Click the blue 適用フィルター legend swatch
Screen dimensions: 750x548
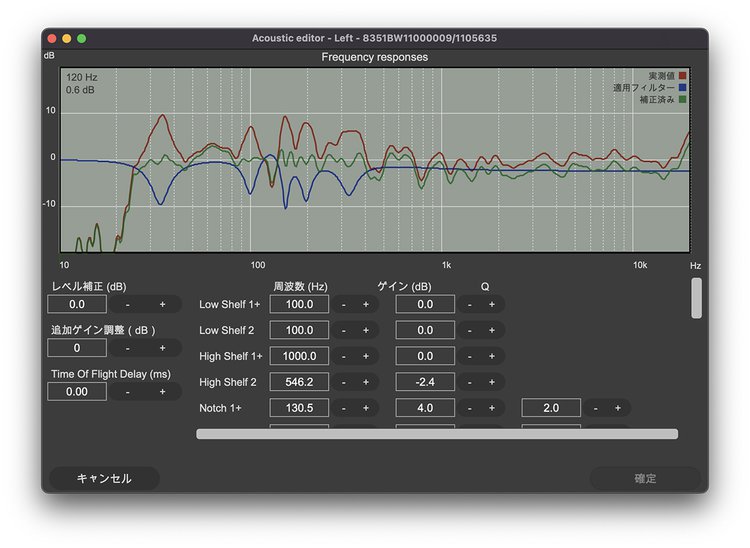coord(683,88)
